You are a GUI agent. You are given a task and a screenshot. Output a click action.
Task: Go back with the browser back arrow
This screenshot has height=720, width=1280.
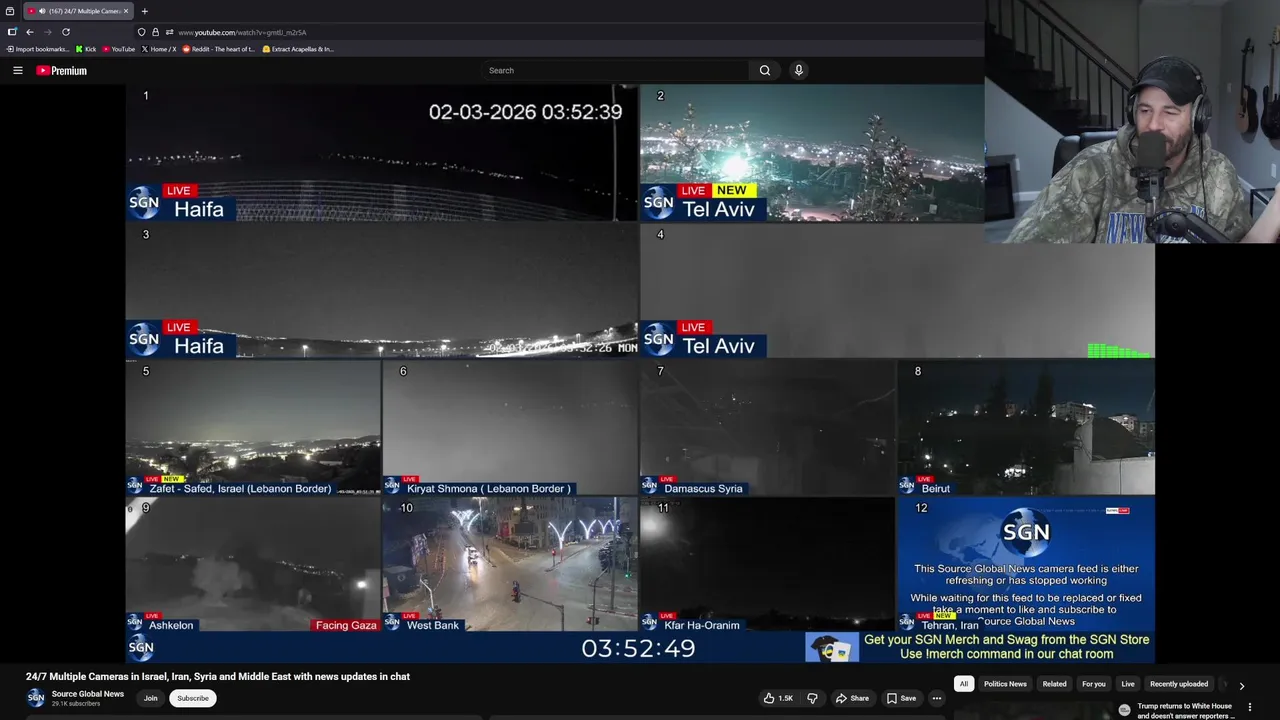(29, 32)
